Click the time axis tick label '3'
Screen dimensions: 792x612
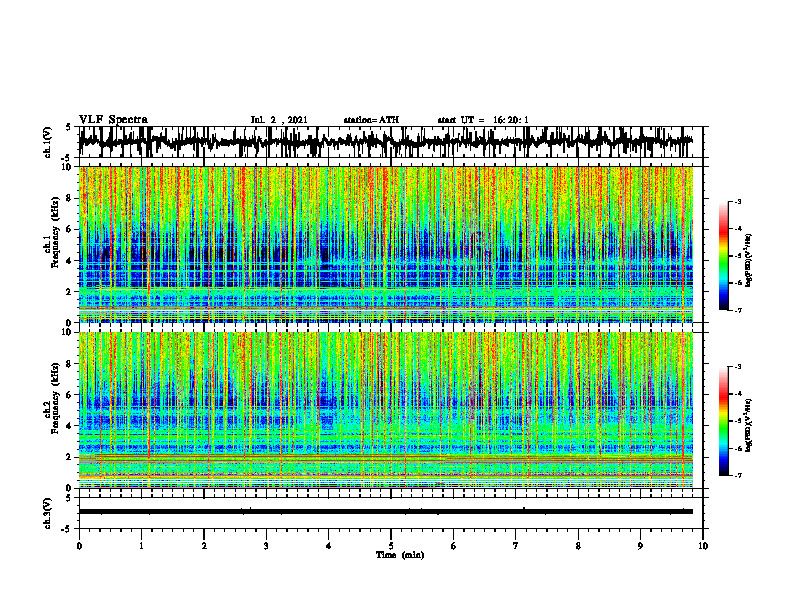[x=266, y=546]
